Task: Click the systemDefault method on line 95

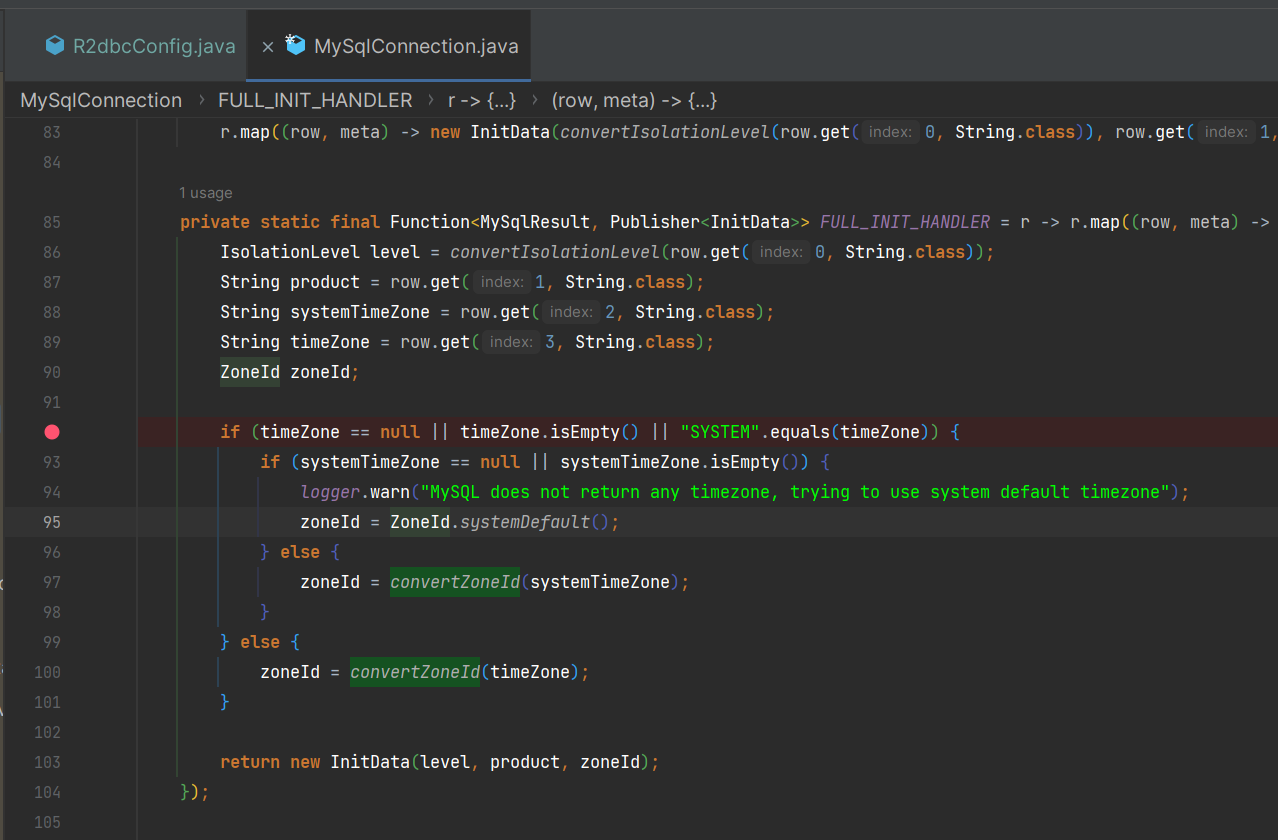Action: tap(525, 522)
